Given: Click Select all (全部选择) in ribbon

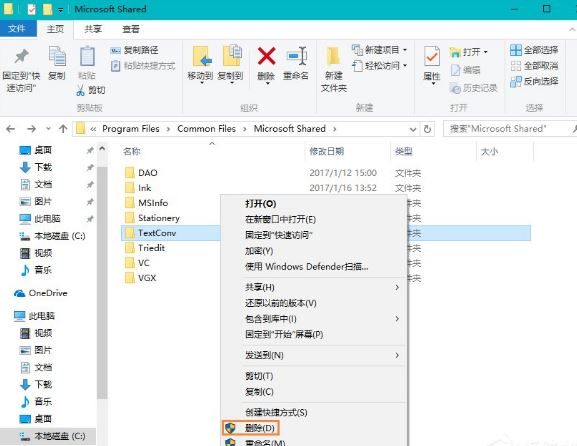Looking at the screenshot, I should tap(534, 50).
